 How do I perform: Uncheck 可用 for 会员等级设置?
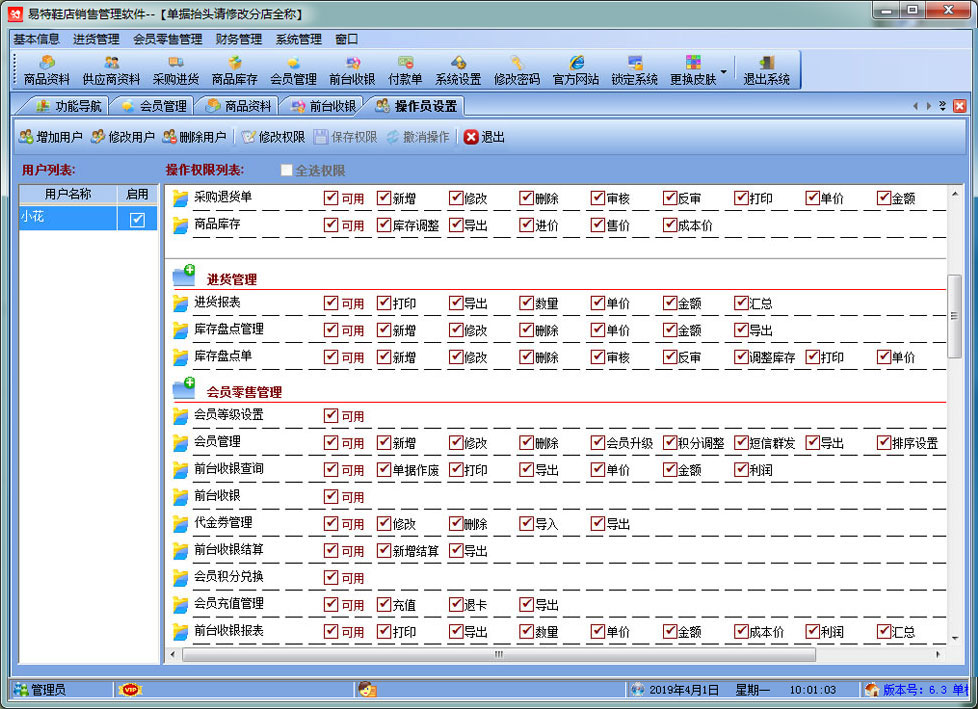click(331, 416)
